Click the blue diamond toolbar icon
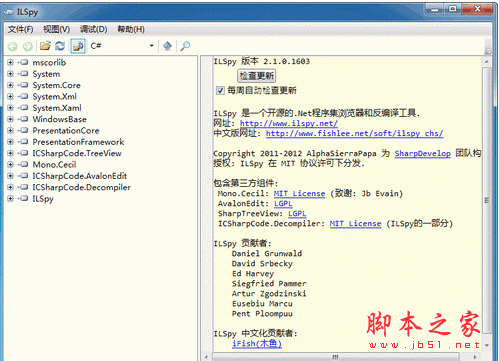499x361 pixels. pos(167,46)
